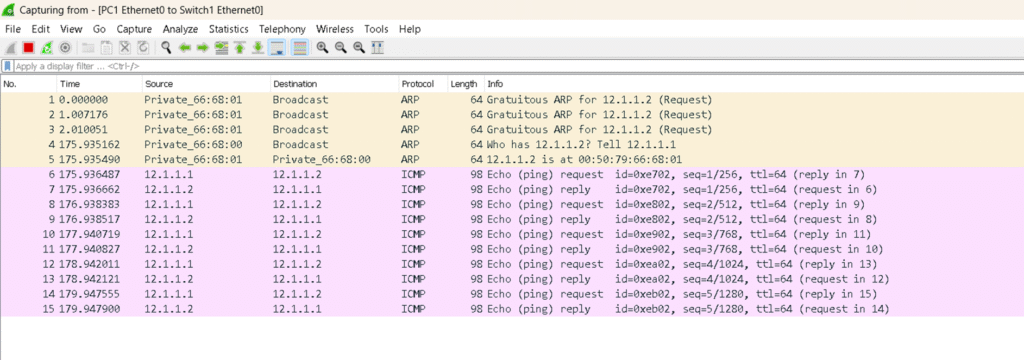Select ping reply at time 177.940827
Image resolution: width=1024 pixels, height=360 pixels.
[x=512, y=249]
